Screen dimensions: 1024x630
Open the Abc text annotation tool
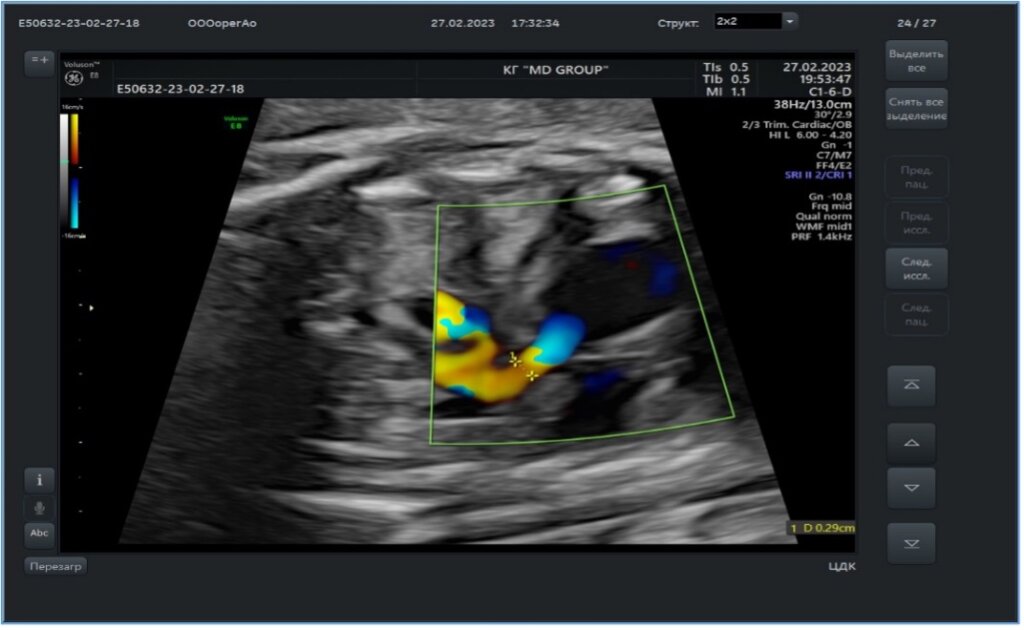pyautogui.click(x=39, y=534)
